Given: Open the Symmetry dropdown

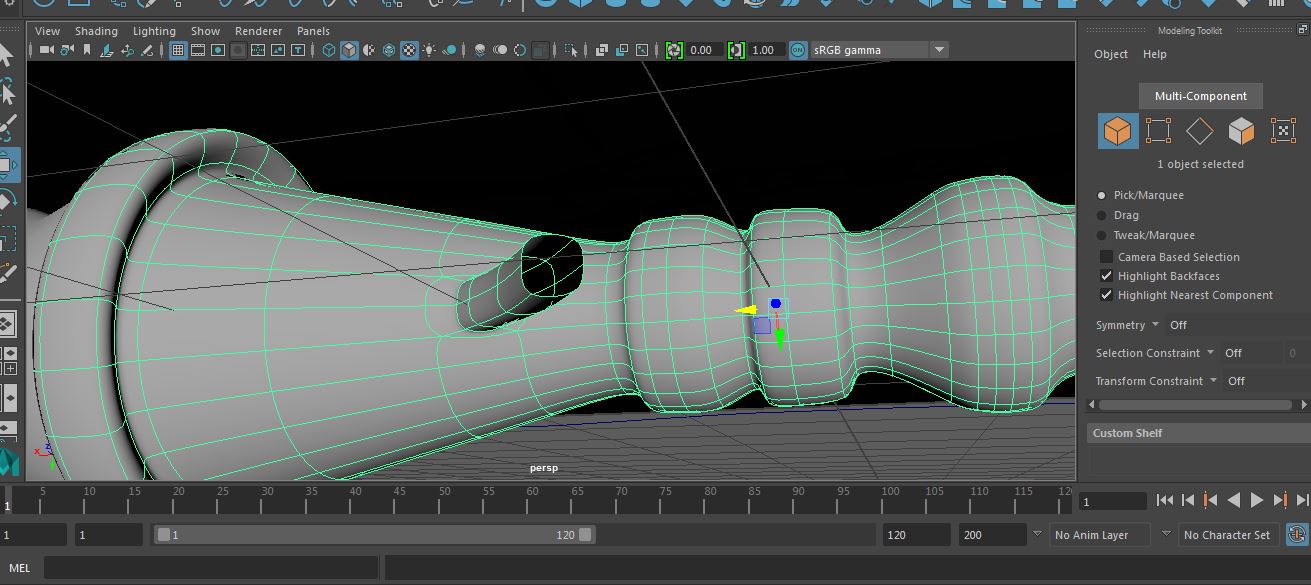Looking at the screenshot, I should click(x=1156, y=325).
